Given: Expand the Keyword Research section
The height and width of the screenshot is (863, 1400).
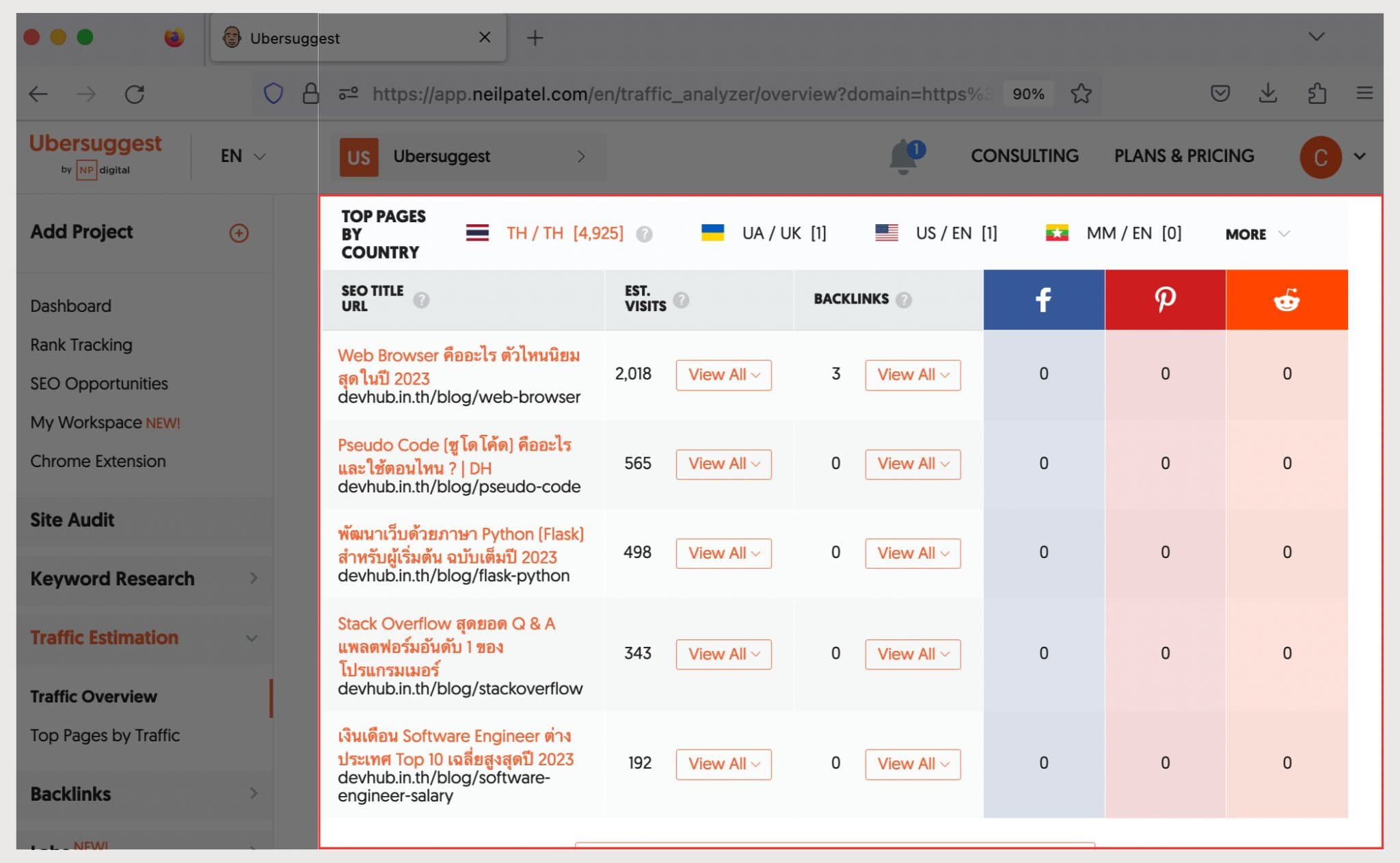Looking at the screenshot, I should 144,579.
